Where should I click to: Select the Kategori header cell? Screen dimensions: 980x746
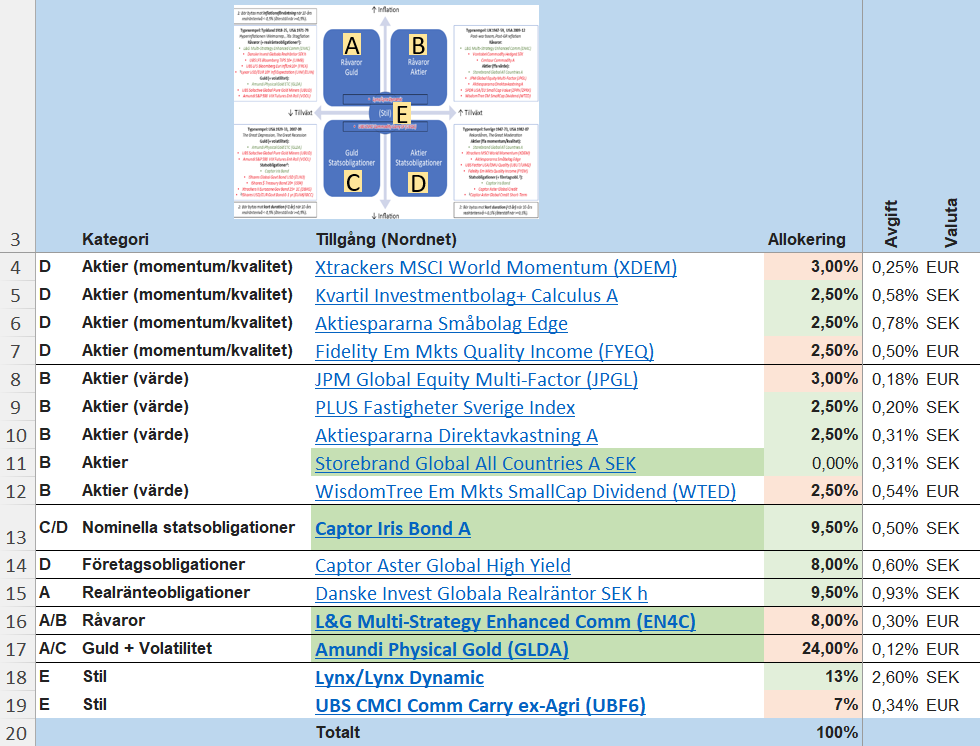pos(115,239)
